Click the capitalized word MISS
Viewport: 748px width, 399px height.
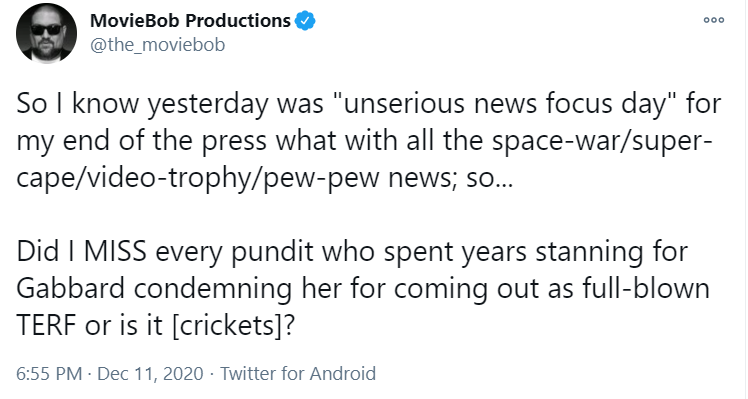click(x=115, y=252)
